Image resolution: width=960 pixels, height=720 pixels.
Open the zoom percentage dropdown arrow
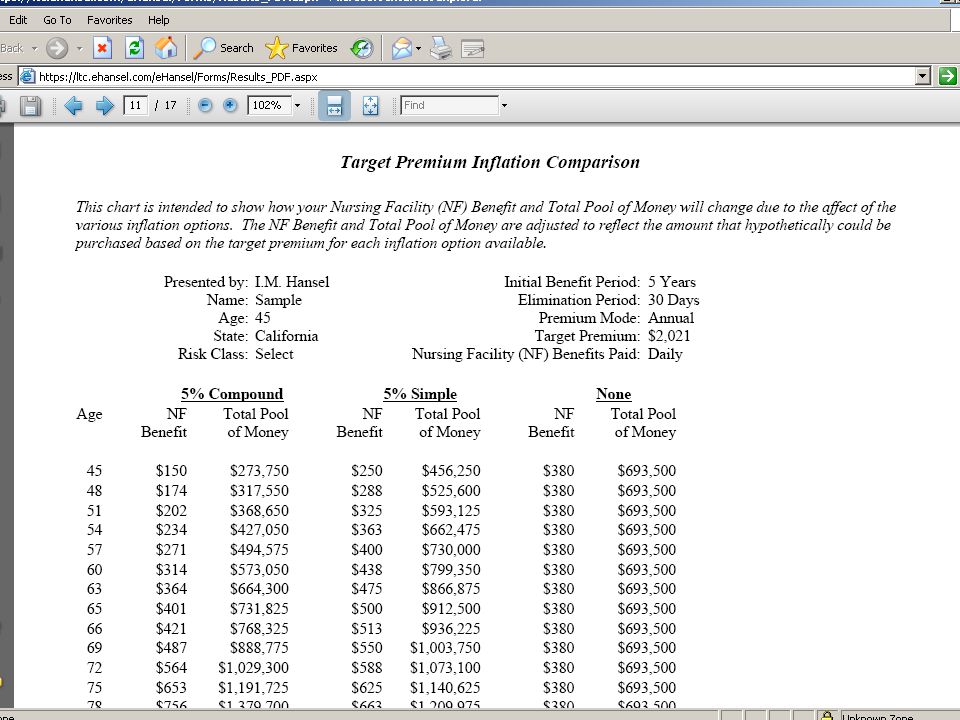(x=298, y=105)
